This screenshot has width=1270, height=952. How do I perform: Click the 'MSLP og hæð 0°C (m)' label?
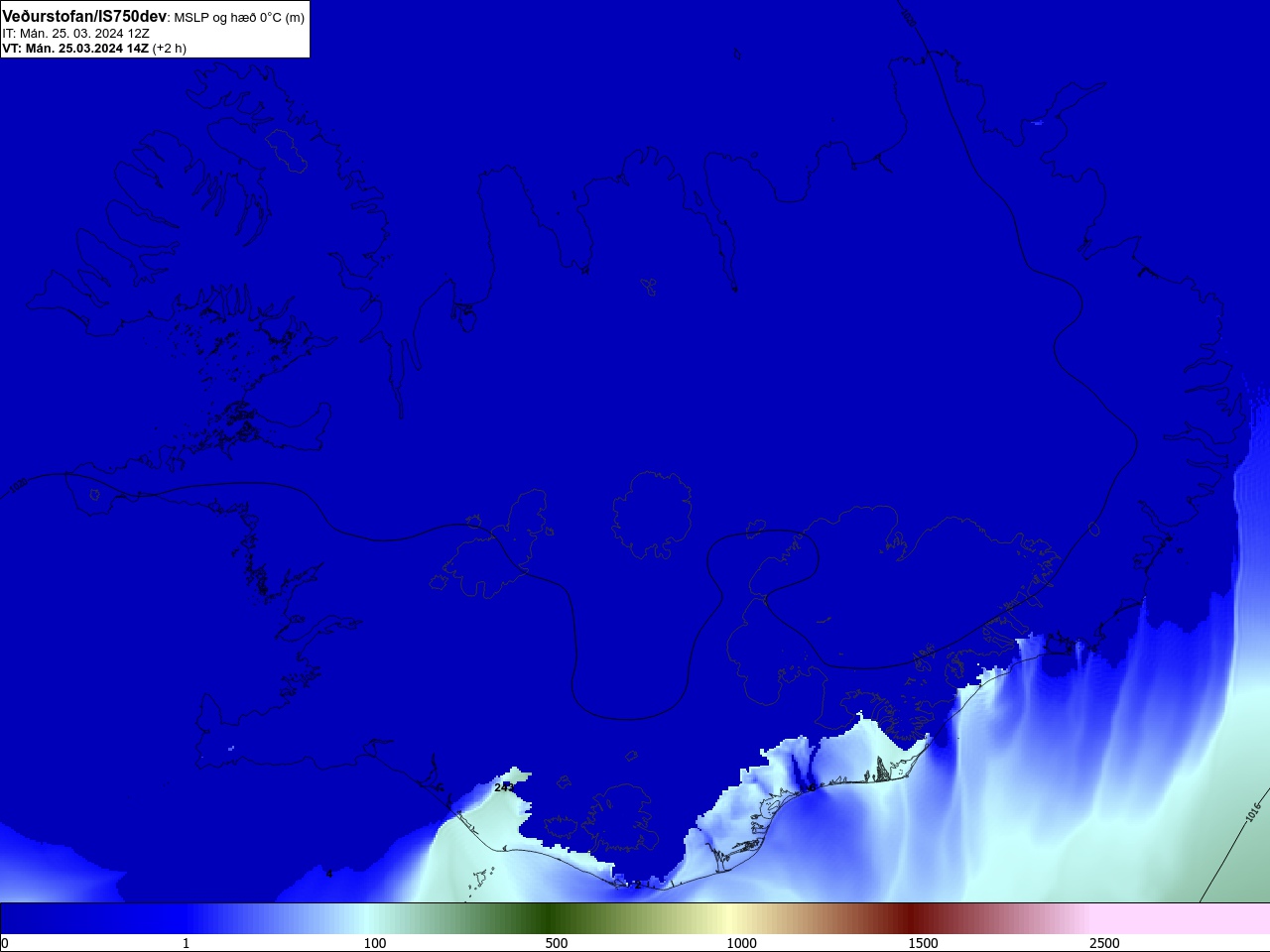tap(239, 18)
